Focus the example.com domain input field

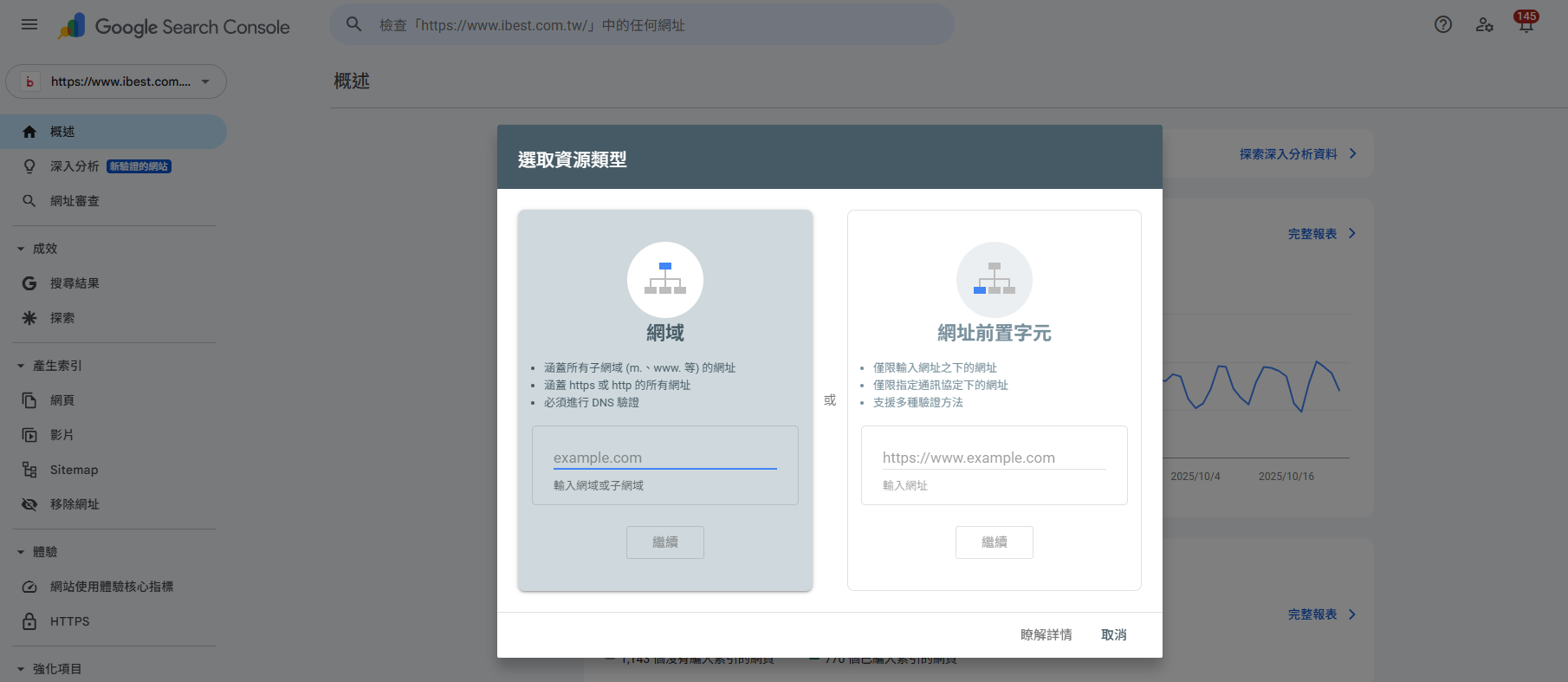pos(664,458)
